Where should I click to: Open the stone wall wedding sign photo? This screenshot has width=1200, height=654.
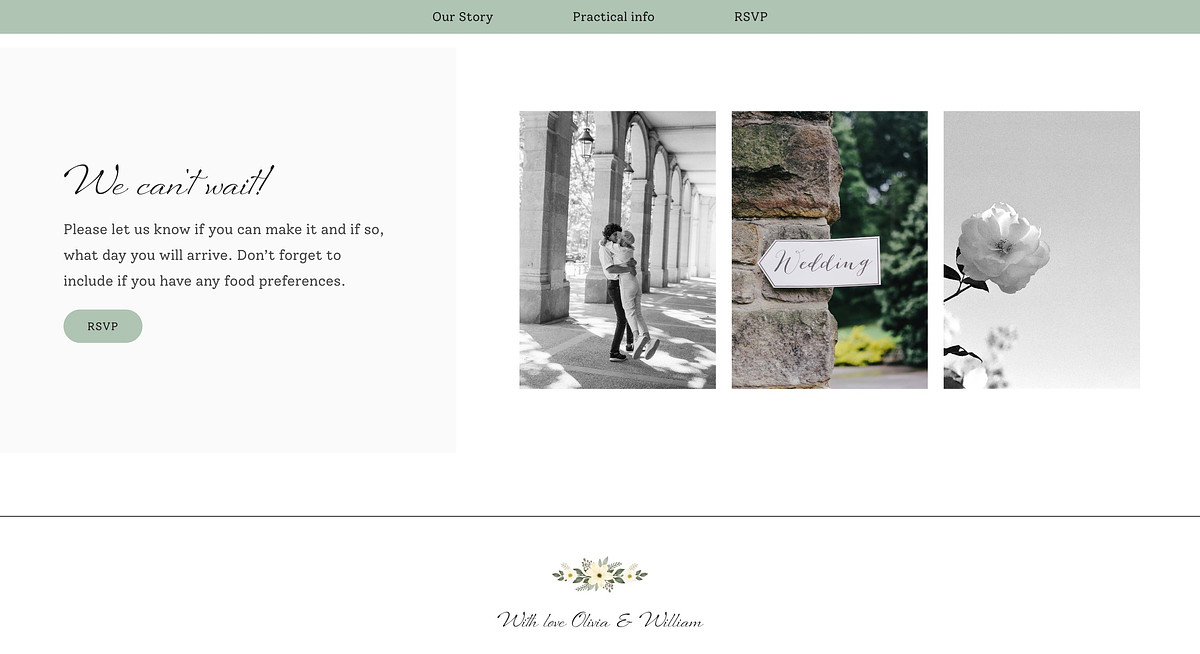pyautogui.click(x=829, y=250)
